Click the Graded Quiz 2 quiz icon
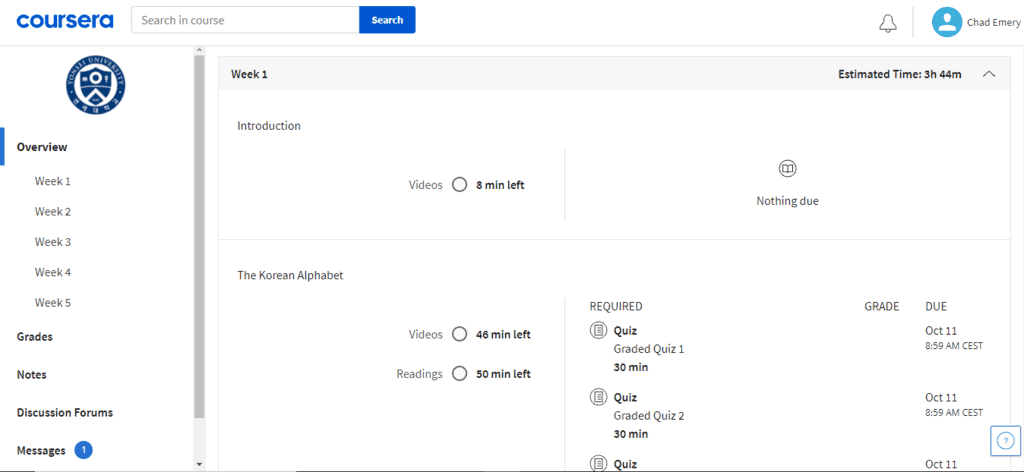The width and height of the screenshot is (1024, 472). [598, 398]
